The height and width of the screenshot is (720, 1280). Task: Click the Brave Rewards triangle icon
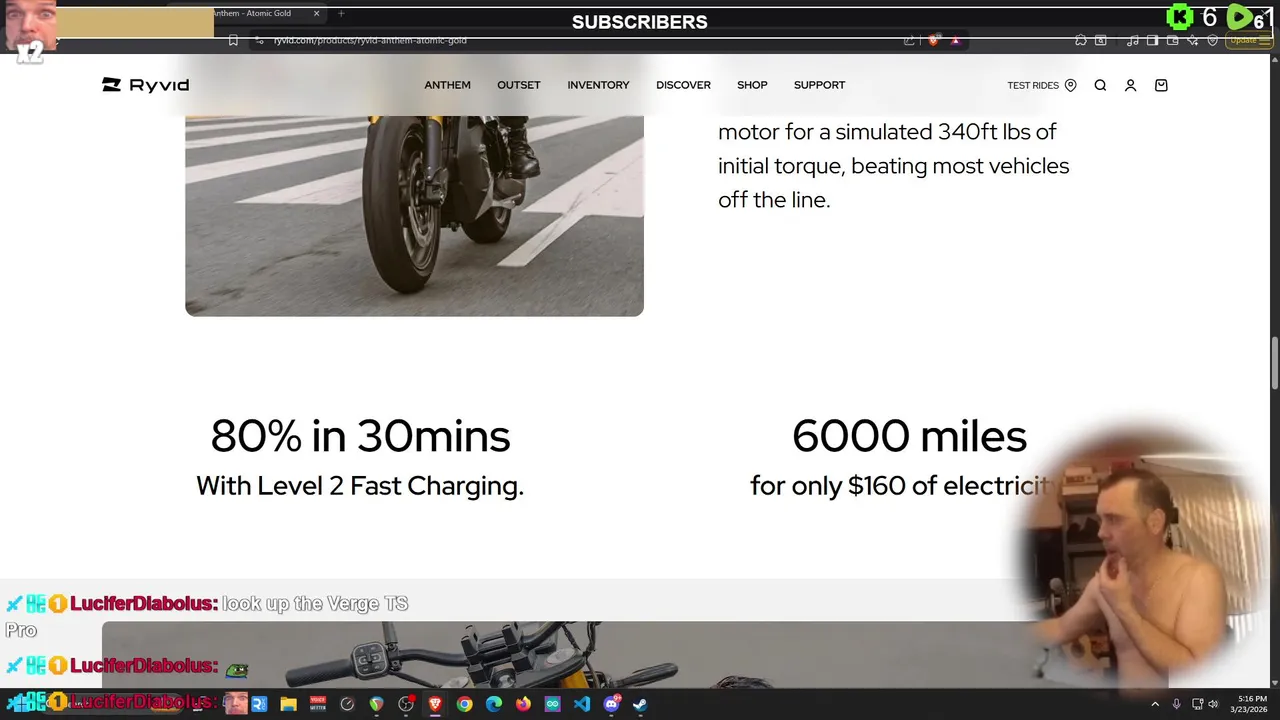(x=956, y=41)
